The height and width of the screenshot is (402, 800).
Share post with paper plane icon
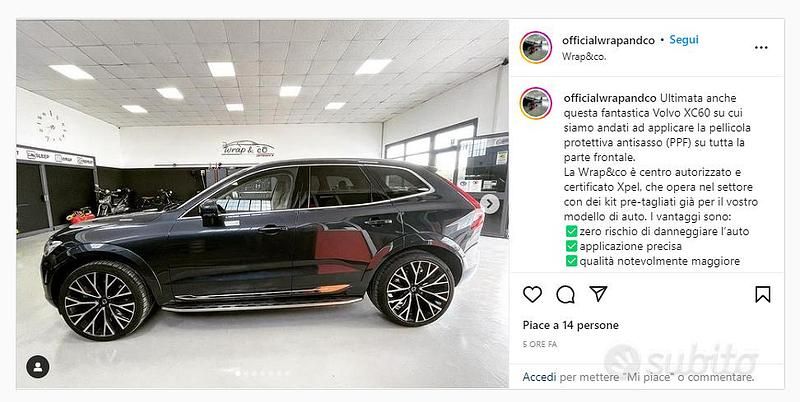pyautogui.click(x=598, y=294)
